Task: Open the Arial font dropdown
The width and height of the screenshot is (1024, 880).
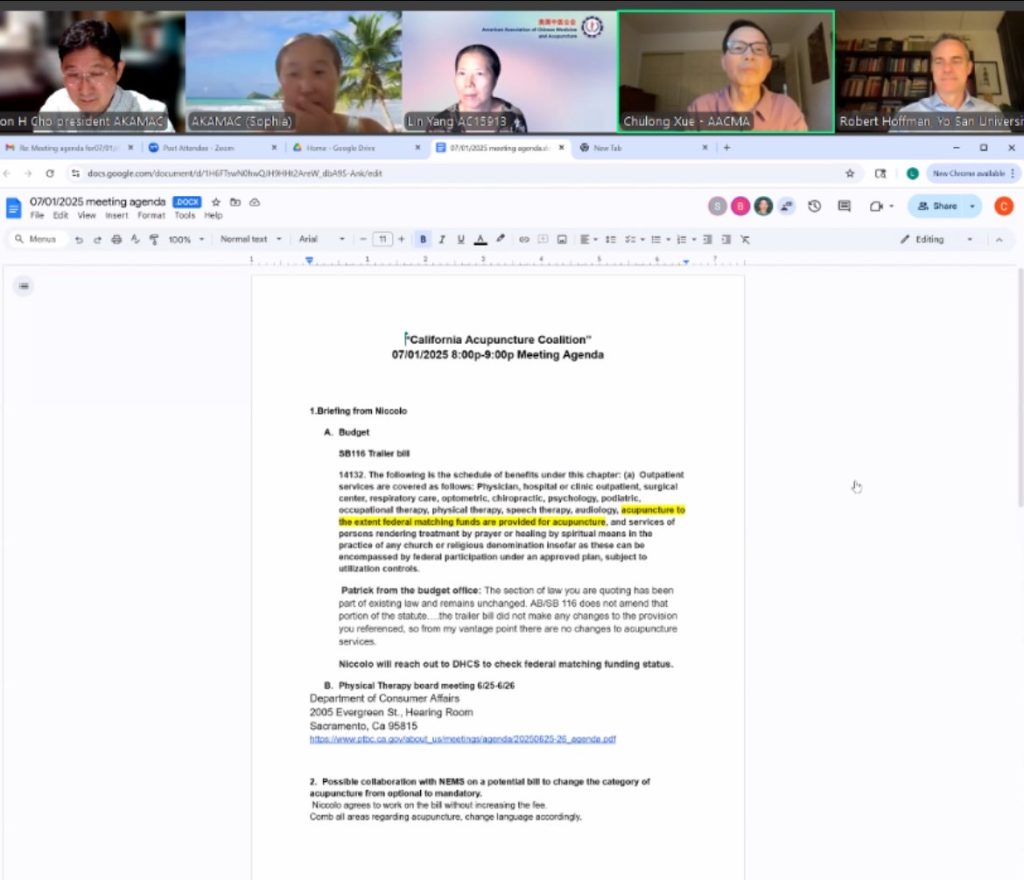Action: click(x=321, y=240)
